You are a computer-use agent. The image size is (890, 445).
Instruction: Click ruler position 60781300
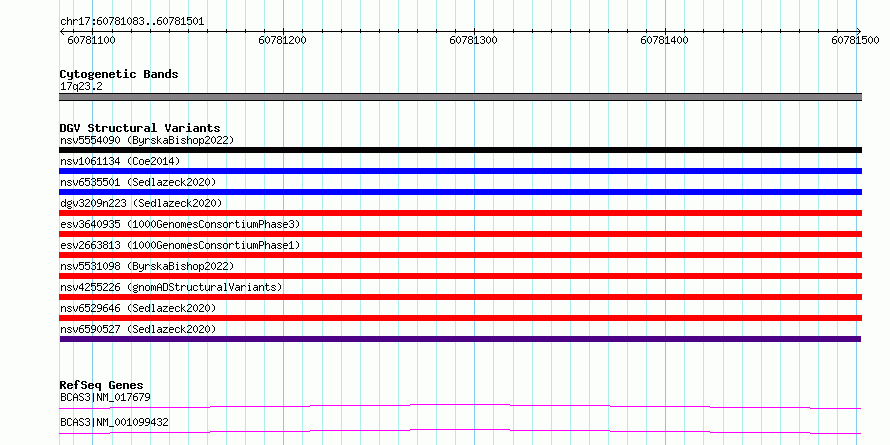(x=473, y=40)
